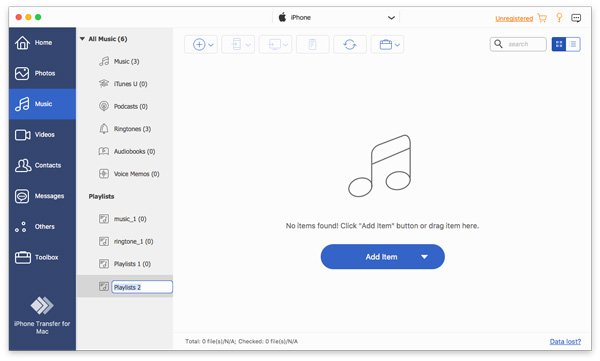
Task: Switch to list view
Action: [573, 44]
